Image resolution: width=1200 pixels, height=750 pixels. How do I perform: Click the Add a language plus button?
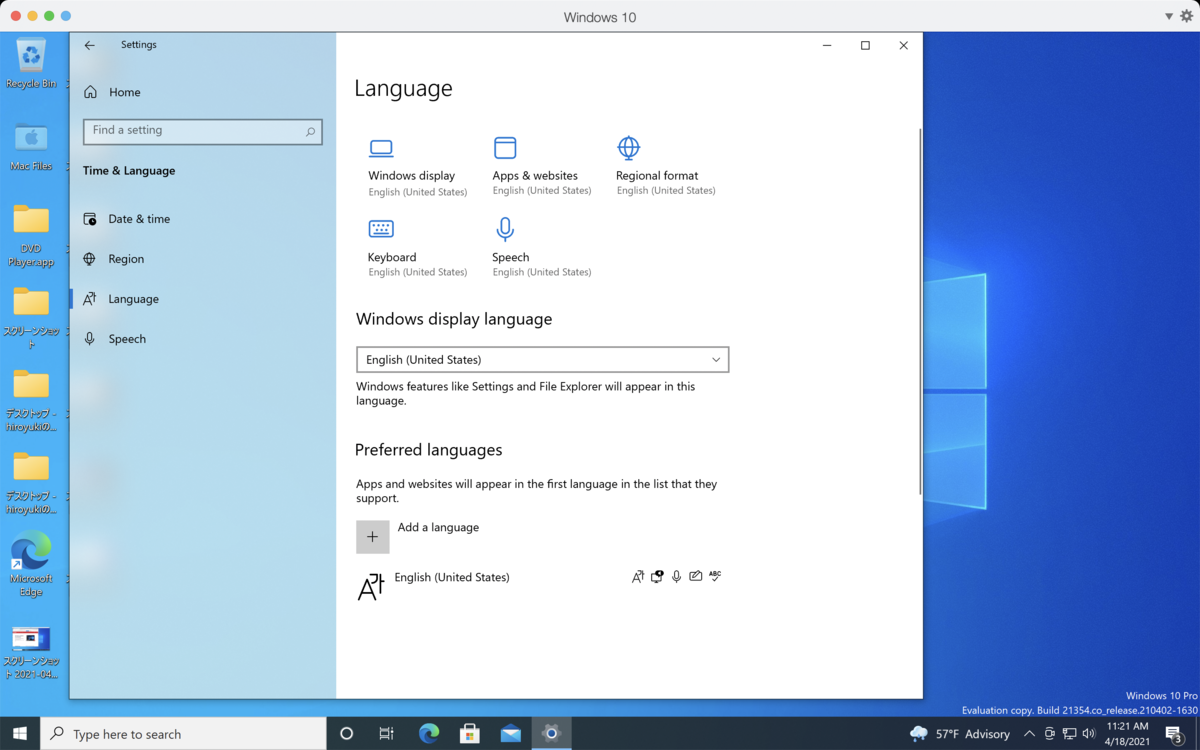click(373, 537)
